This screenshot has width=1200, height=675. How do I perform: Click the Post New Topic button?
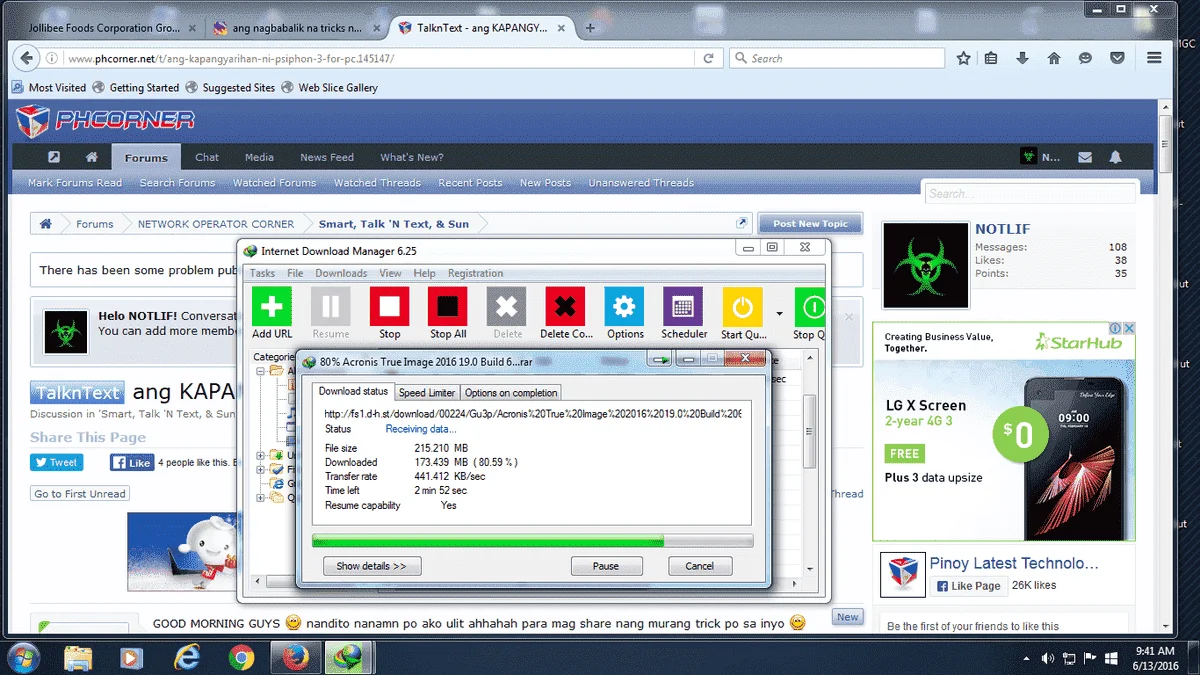tap(810, 224)
